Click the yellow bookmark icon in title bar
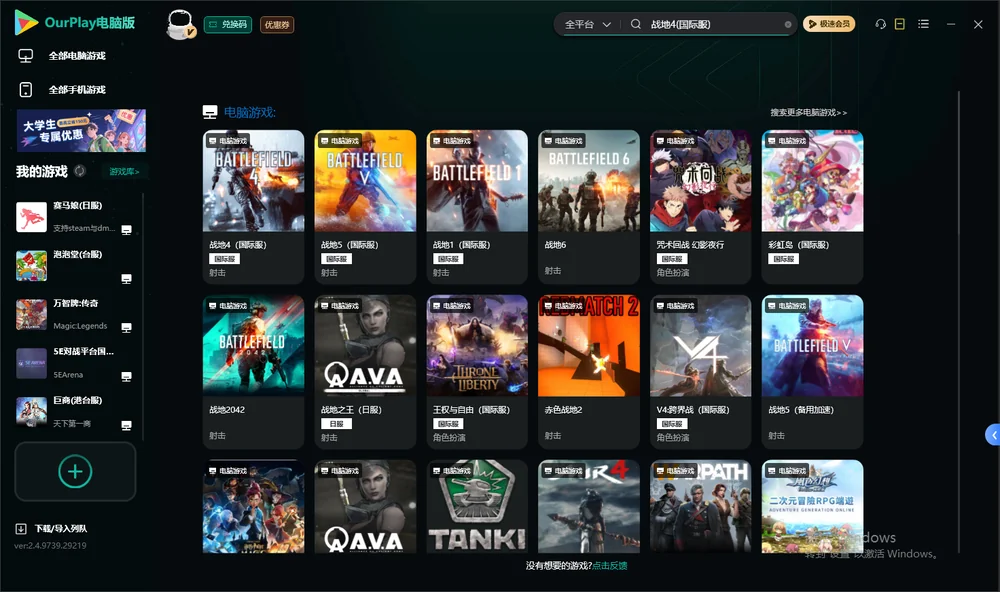This screenshot has height=592, width=1000. 900,24
